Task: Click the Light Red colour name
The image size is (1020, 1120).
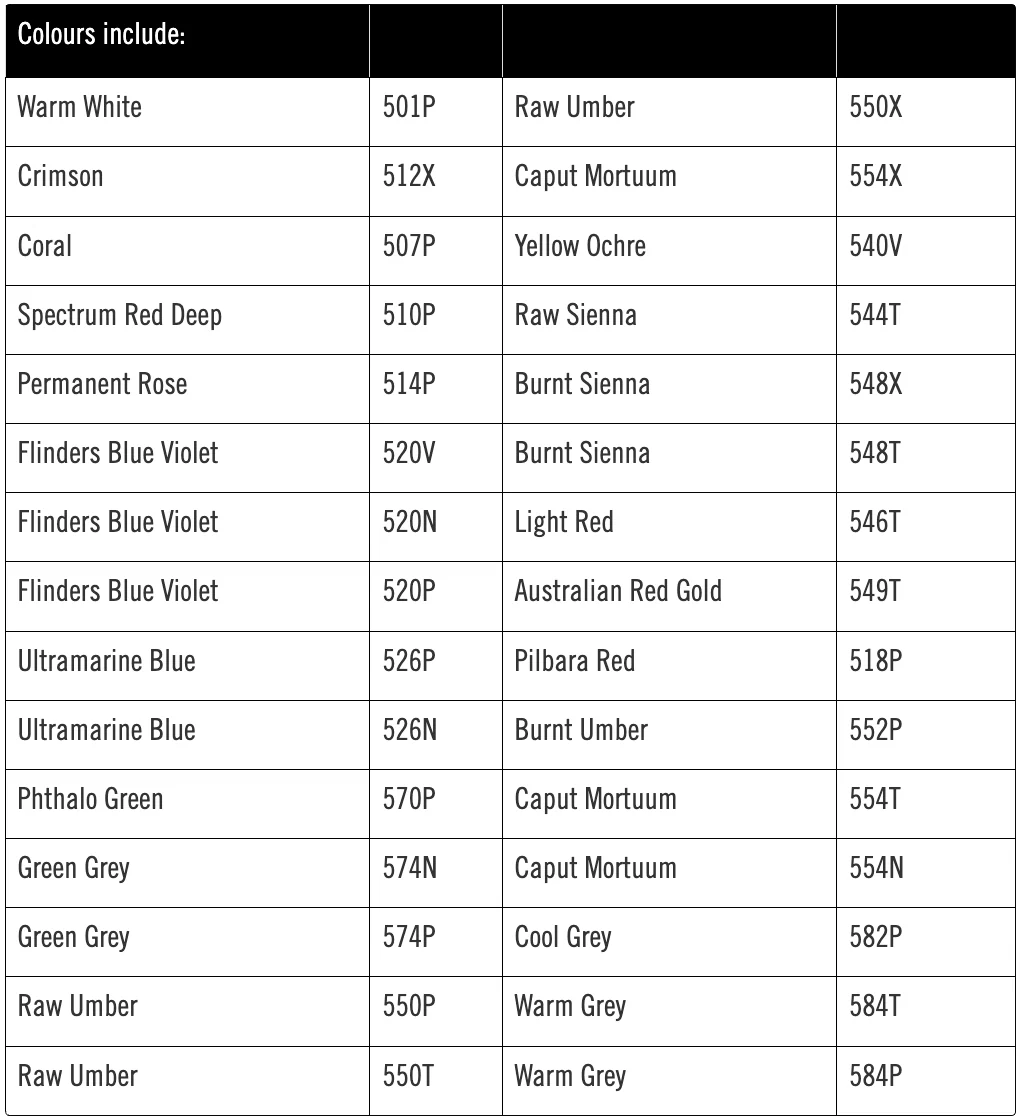Action: (x=564, y=522)
